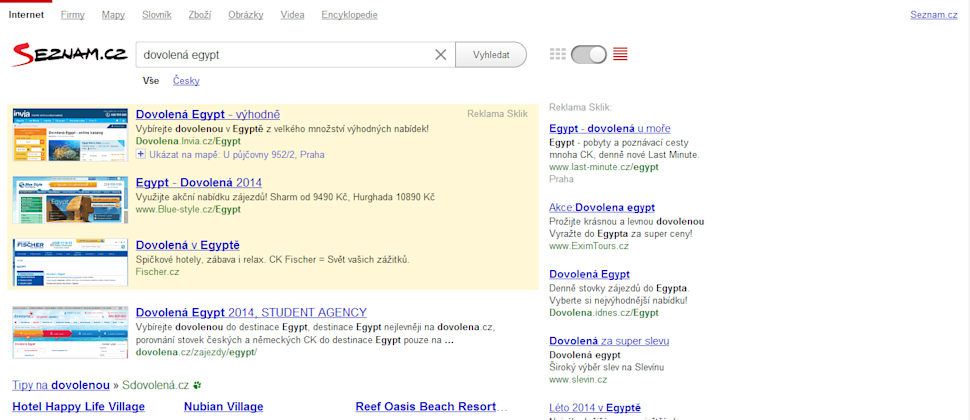The width and height of the screenshot is (970, 420).
Task: Open sidebar 'Dovolená Egypt' idnes ad
Action: [x=590, y=274]
